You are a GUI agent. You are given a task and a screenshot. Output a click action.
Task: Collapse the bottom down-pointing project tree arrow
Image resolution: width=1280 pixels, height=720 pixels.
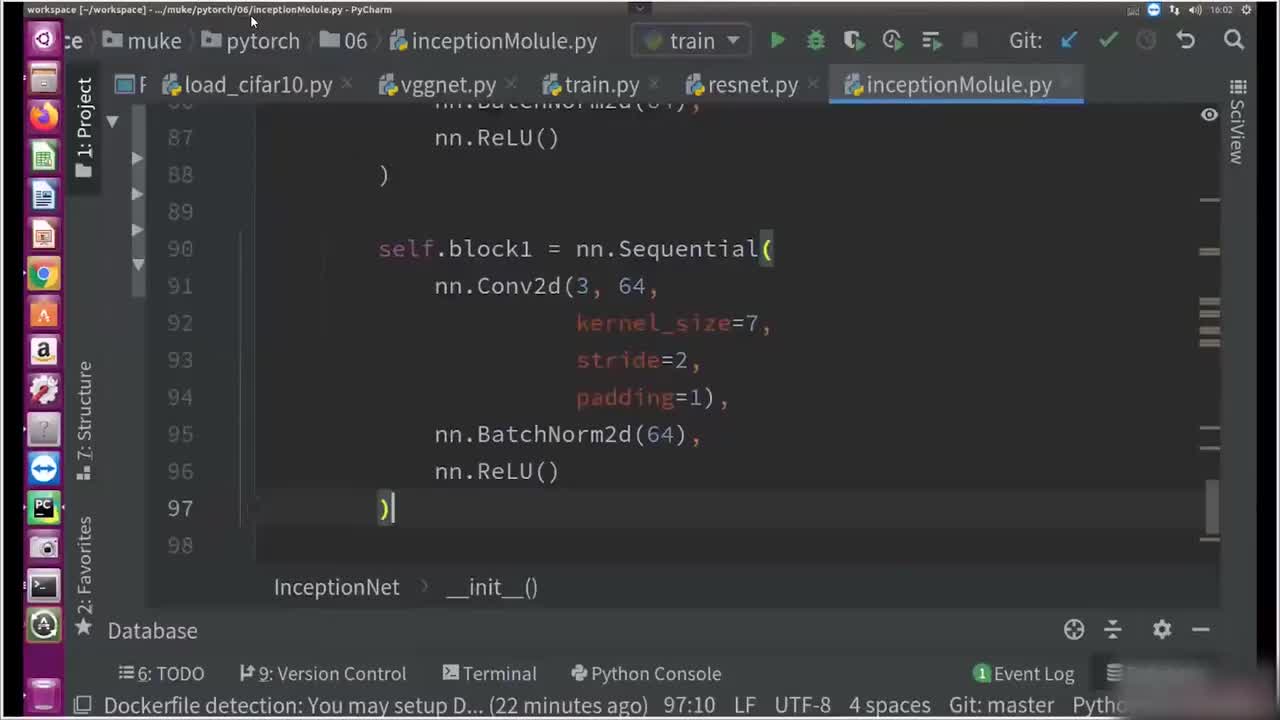pyautogui.click(x=137, y=264)
